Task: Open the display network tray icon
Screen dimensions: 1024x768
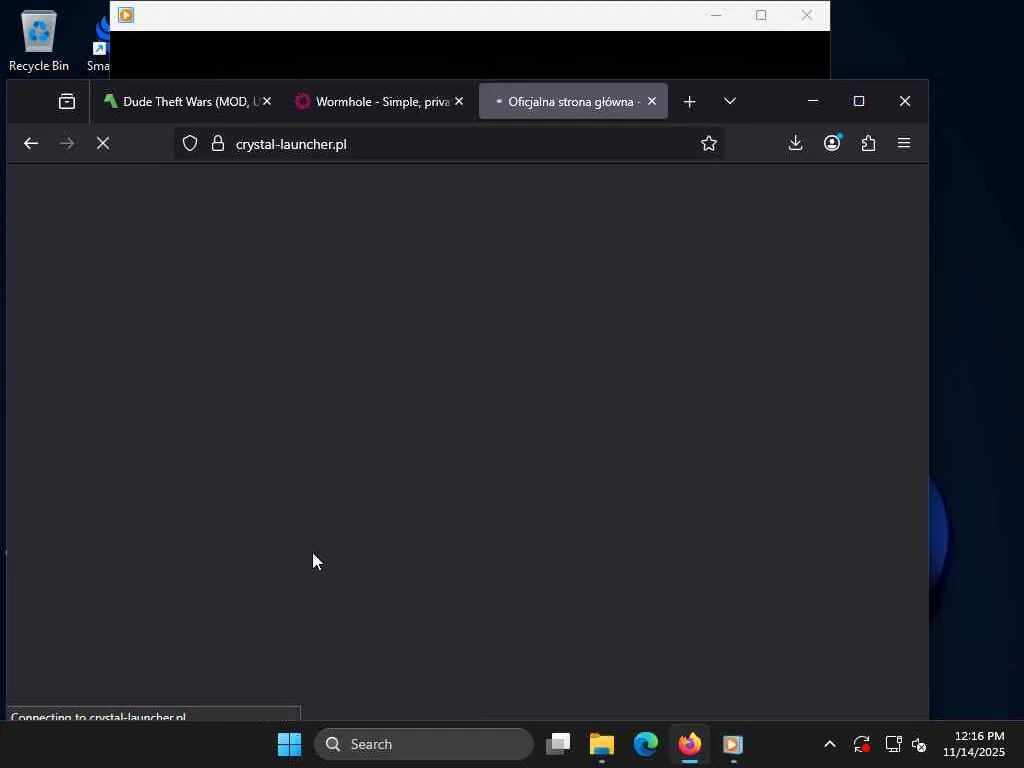Action: (x=893, y=744)
